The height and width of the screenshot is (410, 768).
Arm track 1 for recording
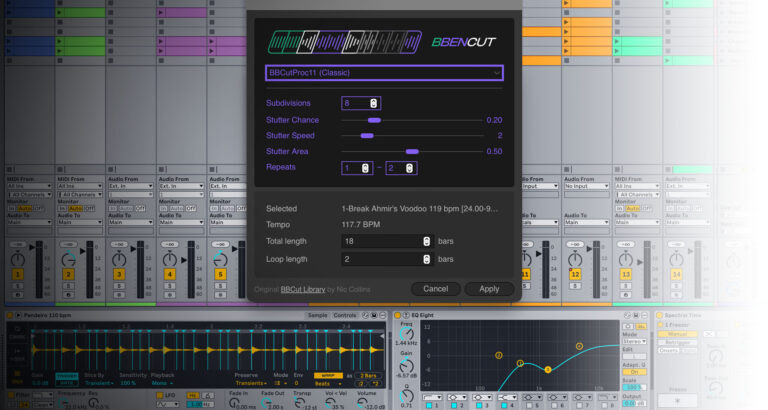tap(18, 295)
